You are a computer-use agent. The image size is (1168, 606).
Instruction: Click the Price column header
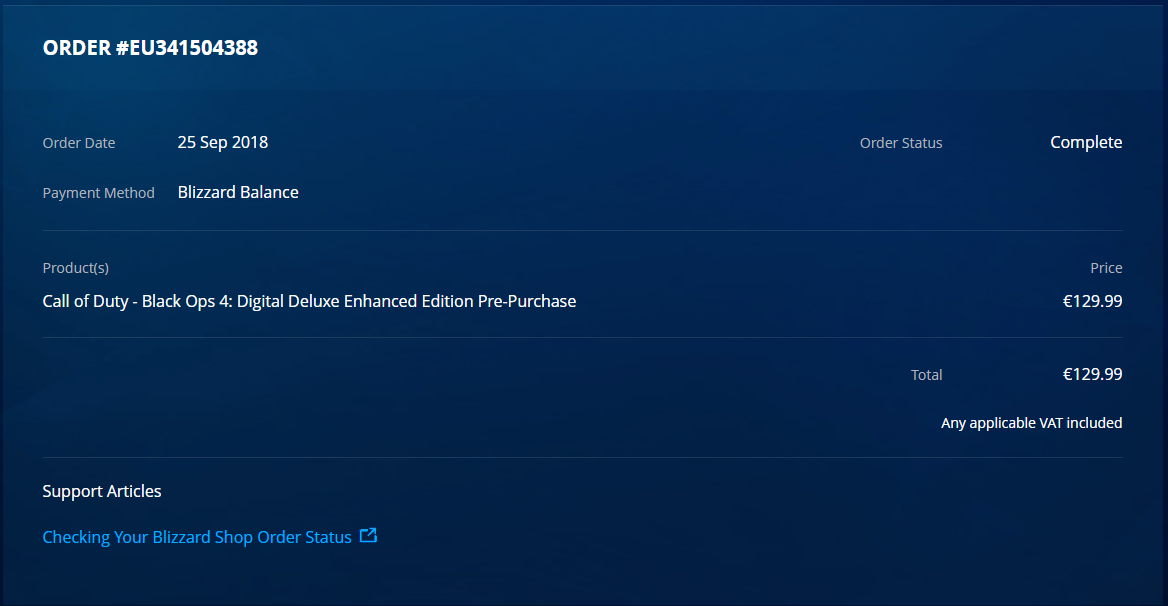tap(1106, 268)
